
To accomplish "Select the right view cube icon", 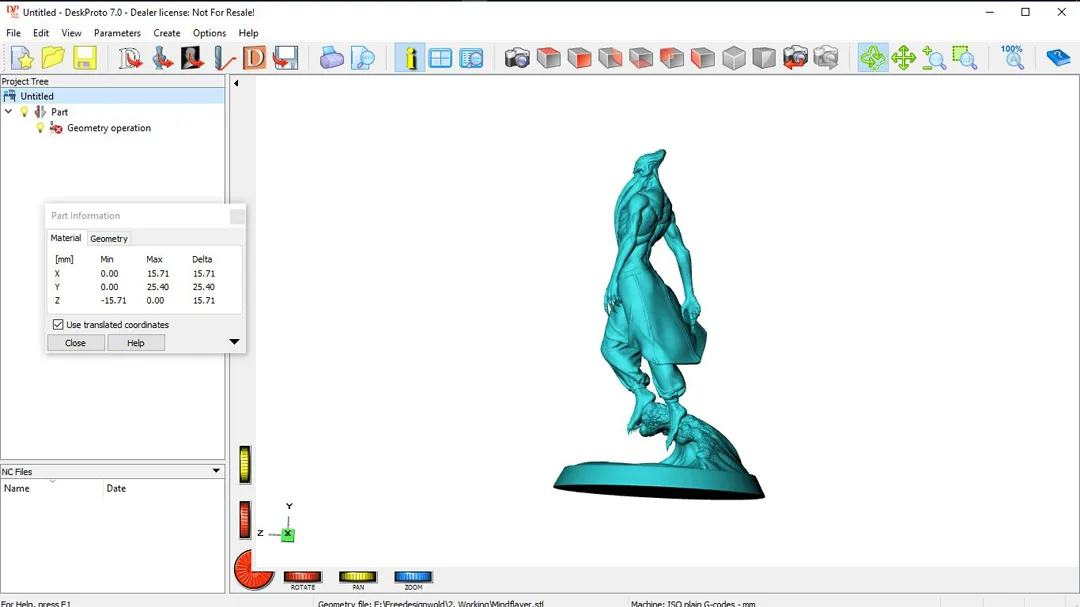I will point(703,59).
